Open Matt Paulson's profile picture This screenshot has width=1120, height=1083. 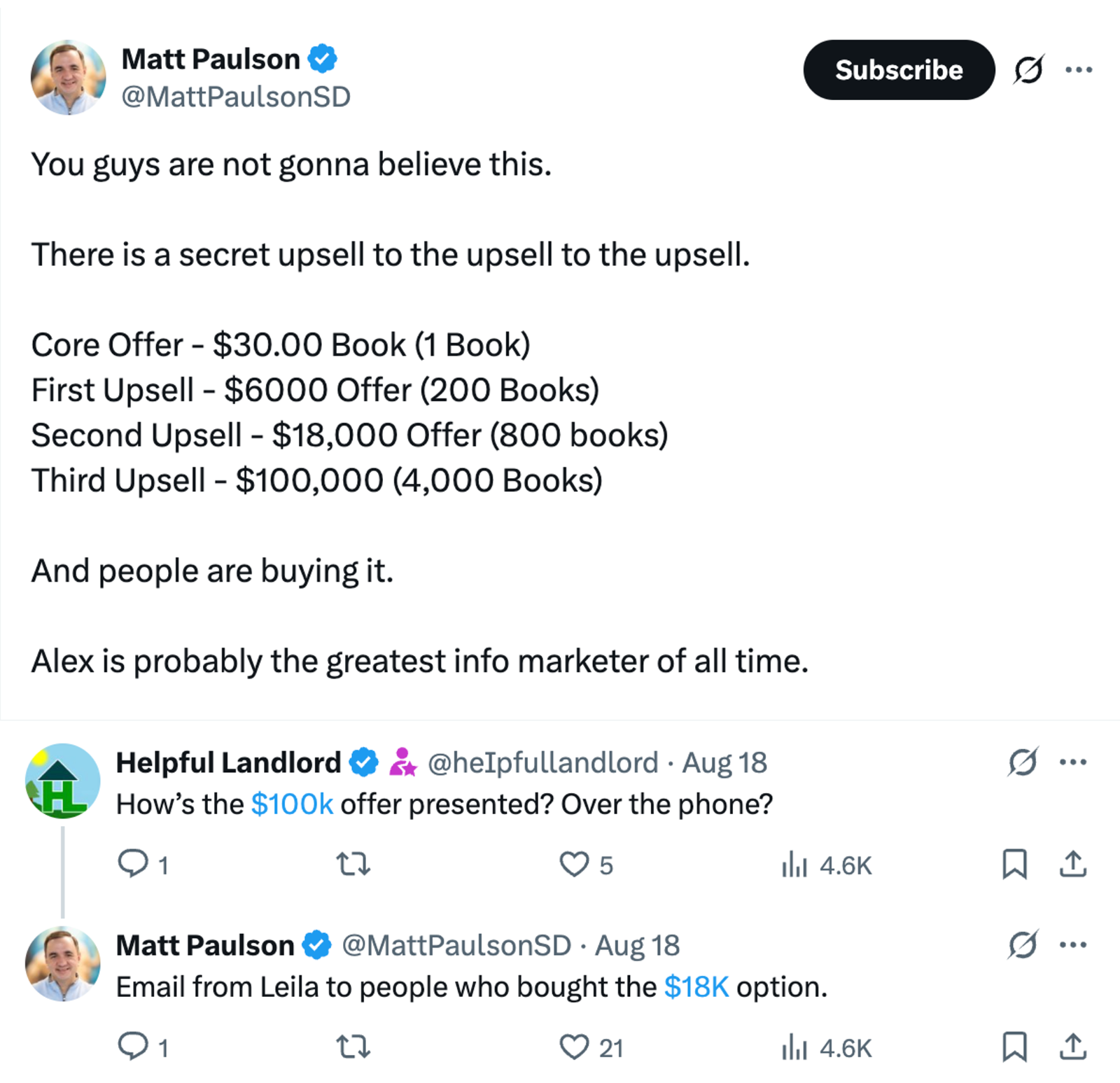click(x=69, y=76)
